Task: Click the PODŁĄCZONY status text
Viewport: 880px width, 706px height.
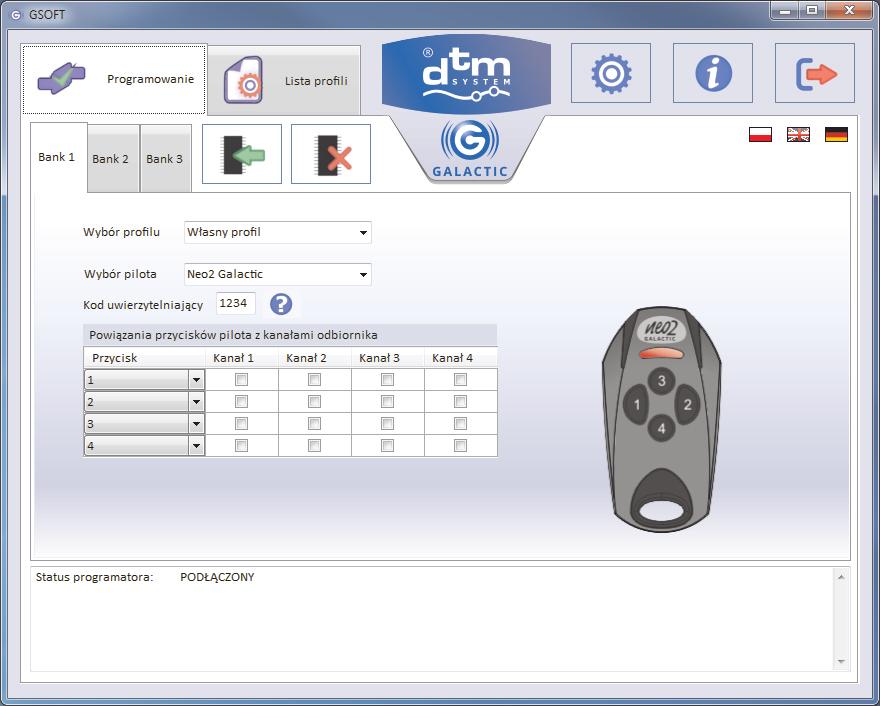Action: point(217,577)
